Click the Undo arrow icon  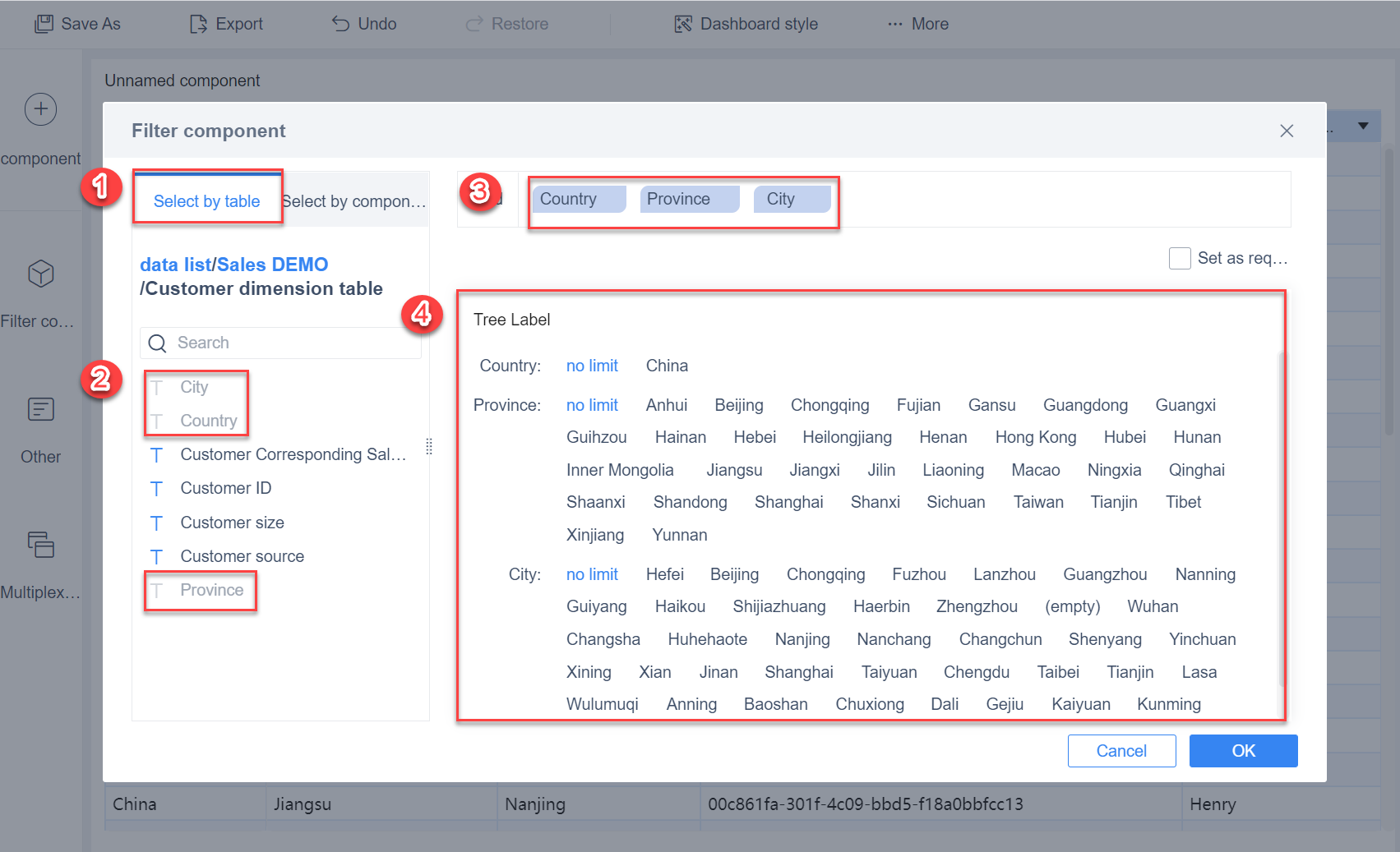(340, 24)
